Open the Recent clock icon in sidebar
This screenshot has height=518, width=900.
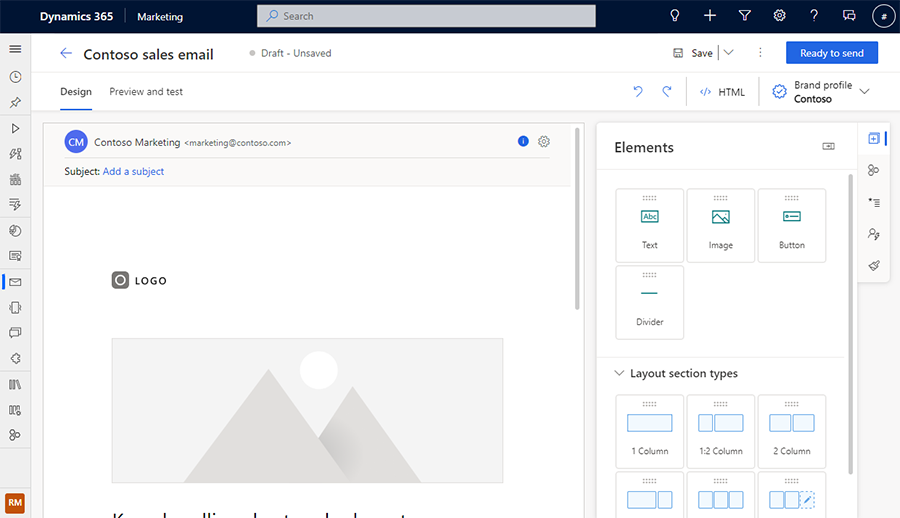pos(15,77)
